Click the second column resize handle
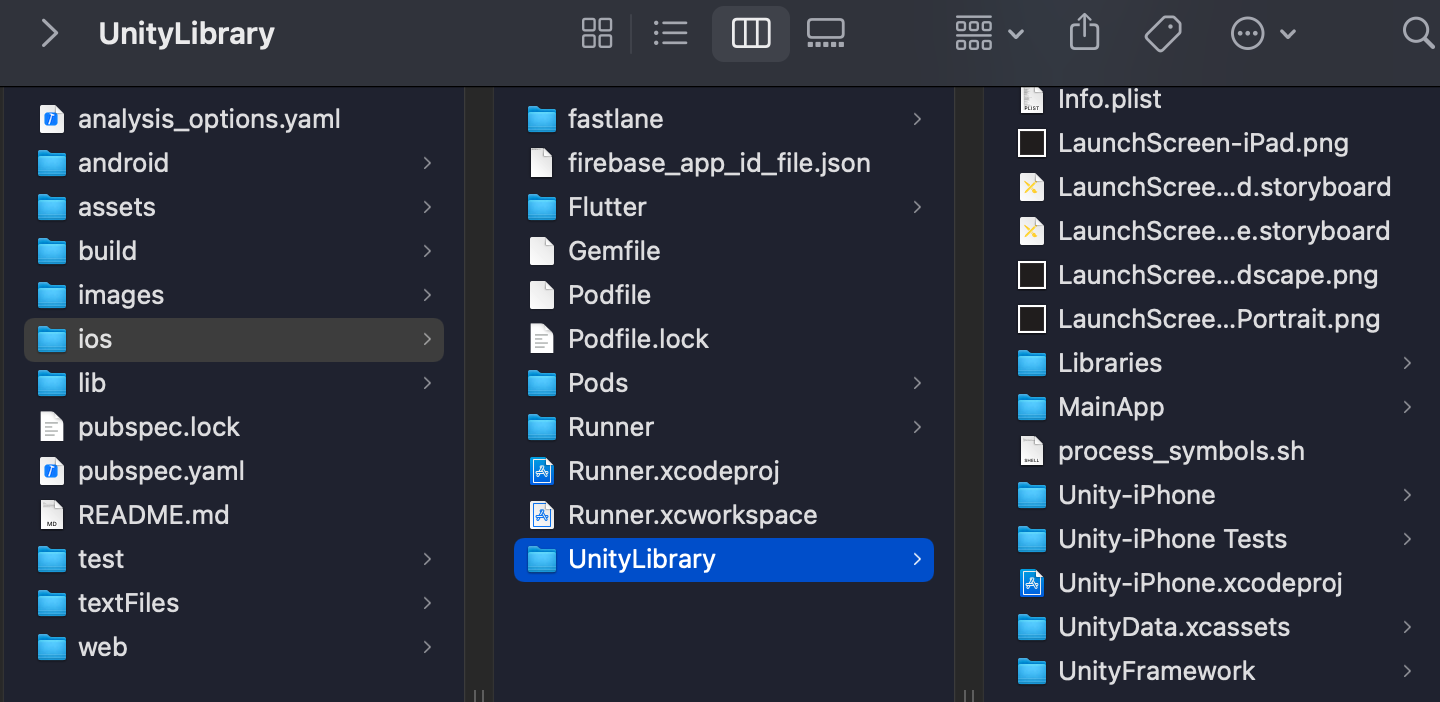Image resolution: width=1440 pixels, height=702 pixels. [969, 694]
